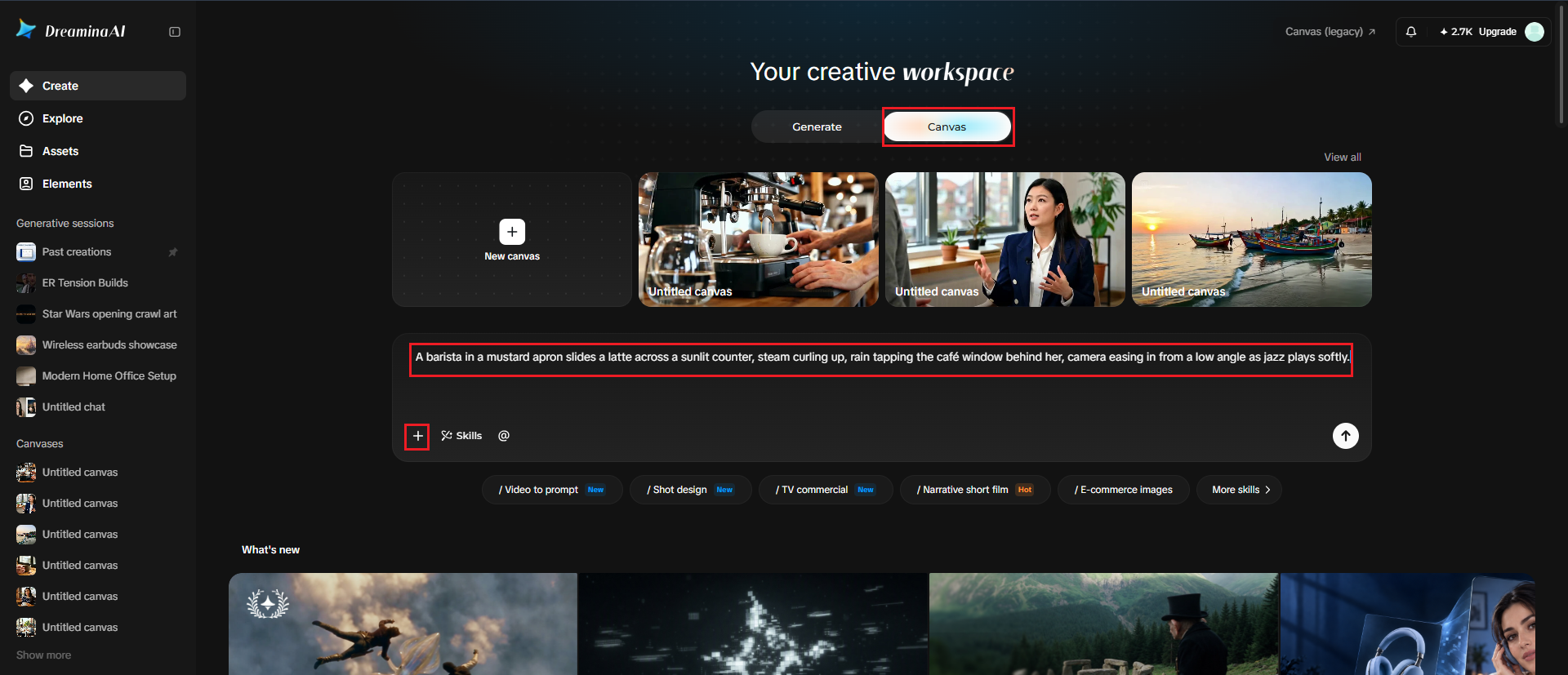Select the E-commerce images skill

tap(1124, 490)
